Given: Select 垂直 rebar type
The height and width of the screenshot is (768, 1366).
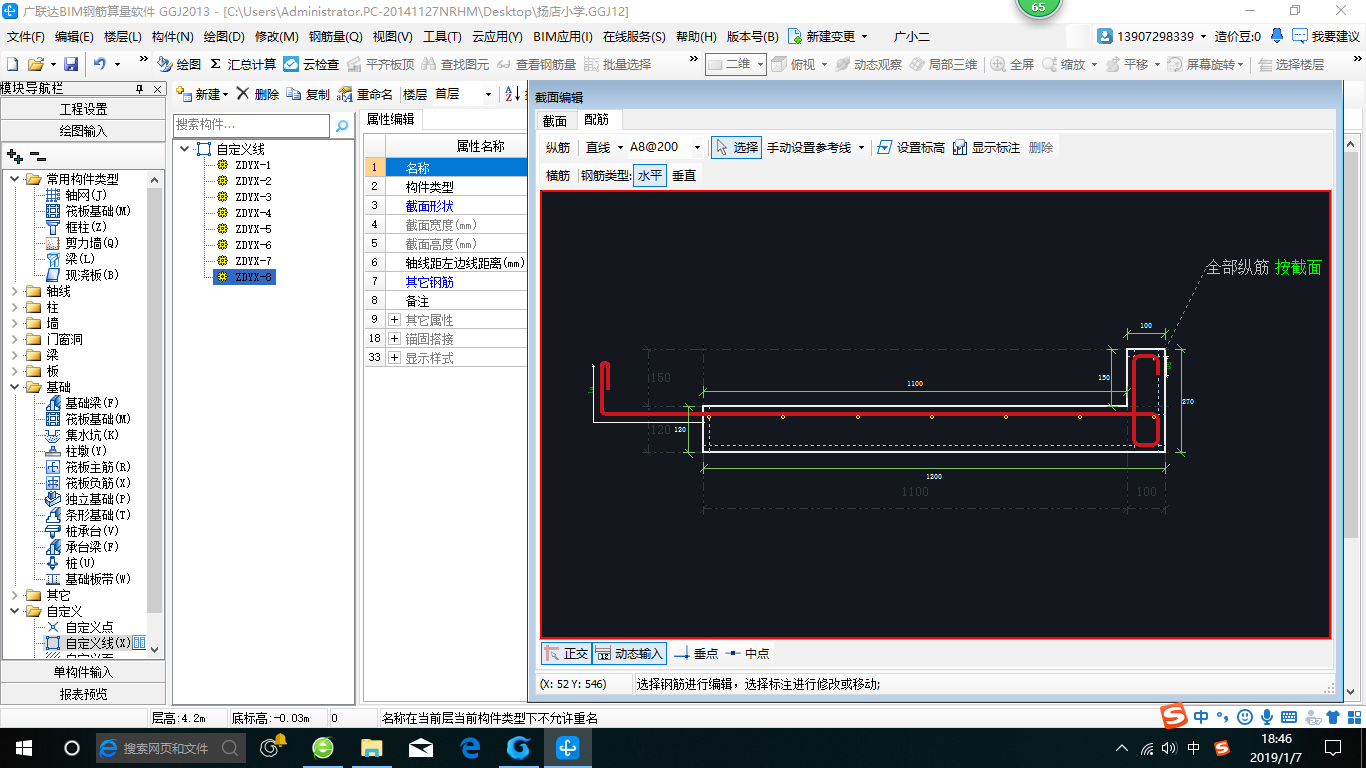Looking at the screenshot, I should point(684,175).
